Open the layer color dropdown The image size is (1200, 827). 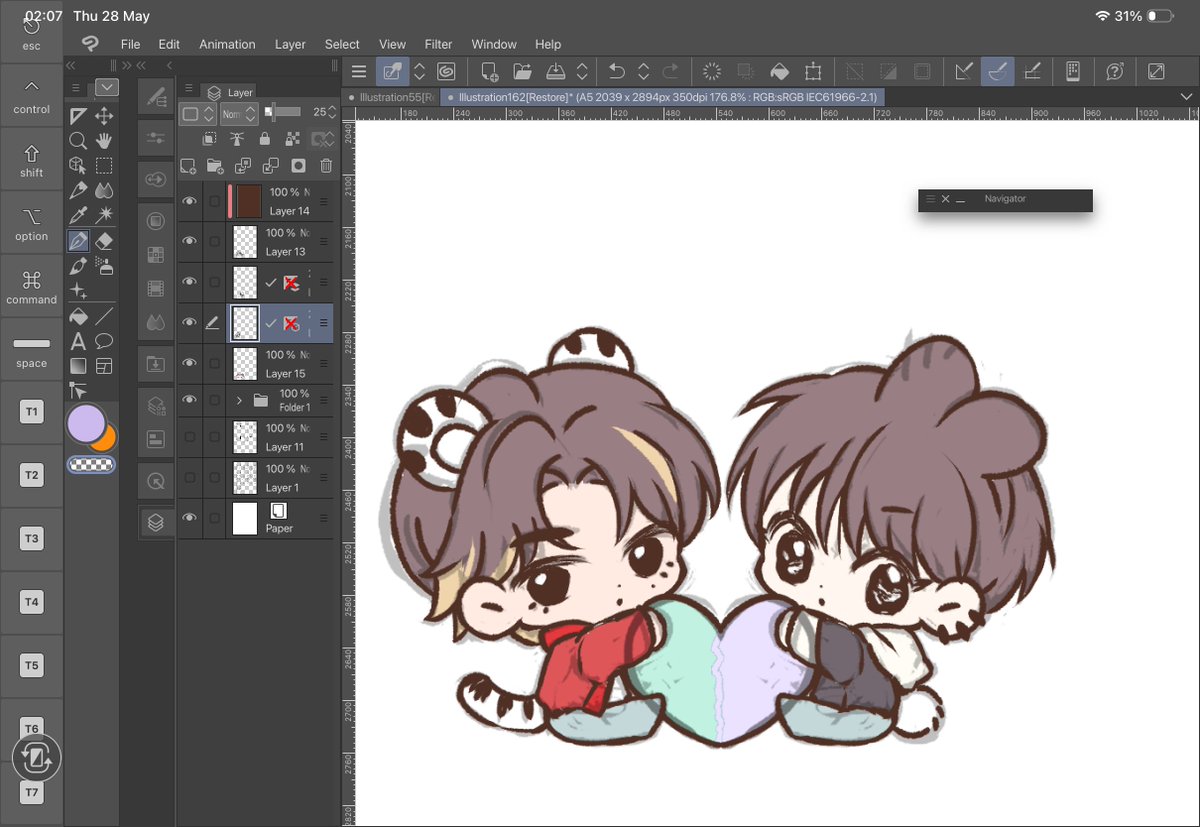pos(197,113)
